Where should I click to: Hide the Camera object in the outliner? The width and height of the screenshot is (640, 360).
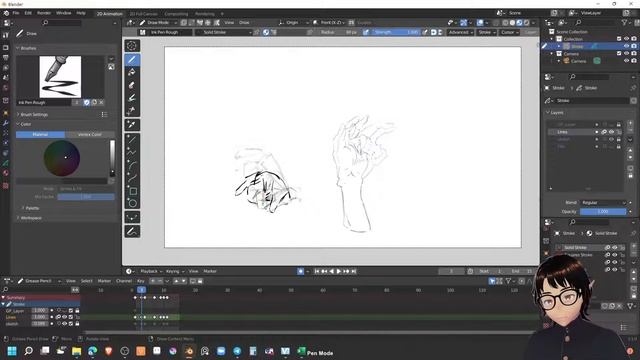[626, 61]
